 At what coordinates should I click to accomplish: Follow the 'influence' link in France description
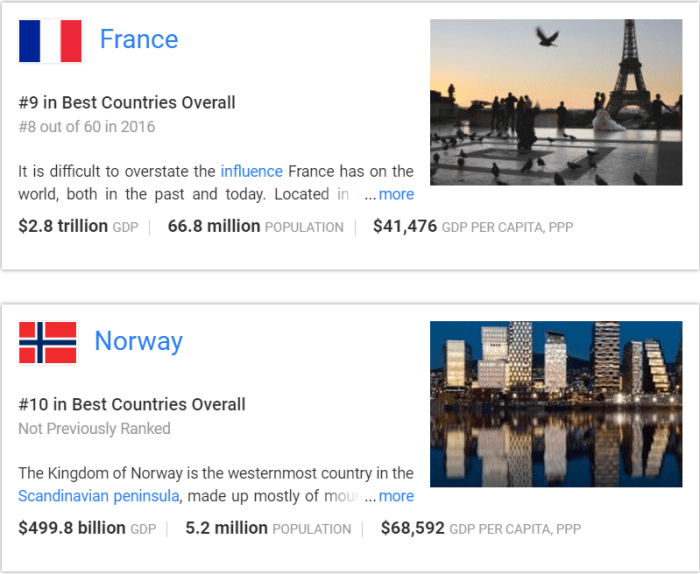(x=252, y=171)
